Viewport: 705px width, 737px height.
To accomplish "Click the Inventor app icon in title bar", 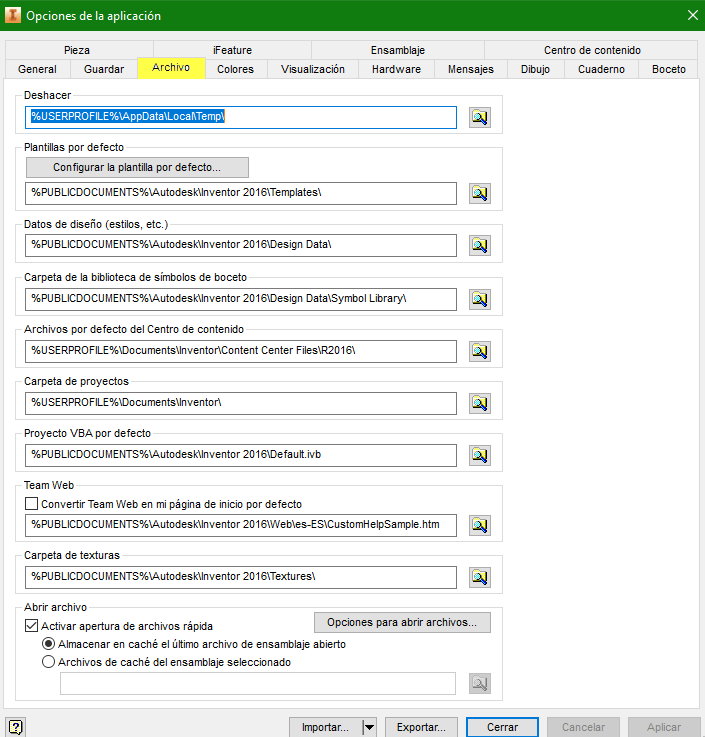I will 13,15.
